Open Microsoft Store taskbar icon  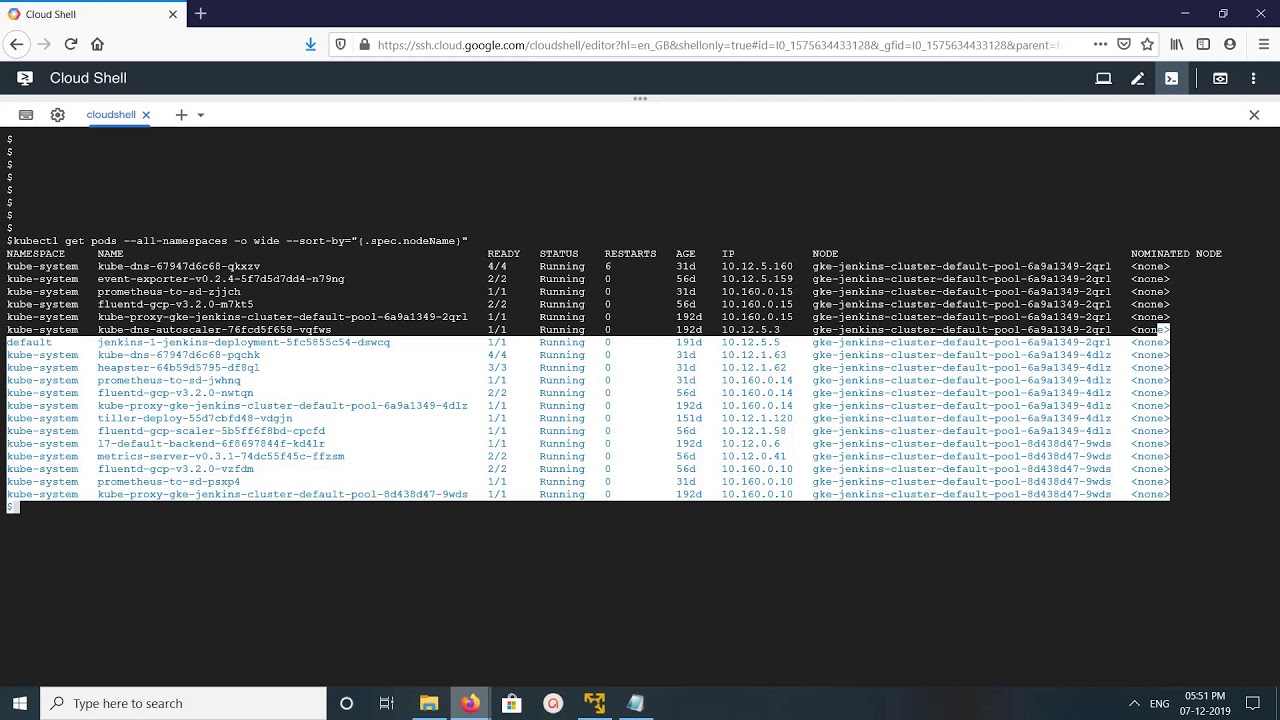511,703
